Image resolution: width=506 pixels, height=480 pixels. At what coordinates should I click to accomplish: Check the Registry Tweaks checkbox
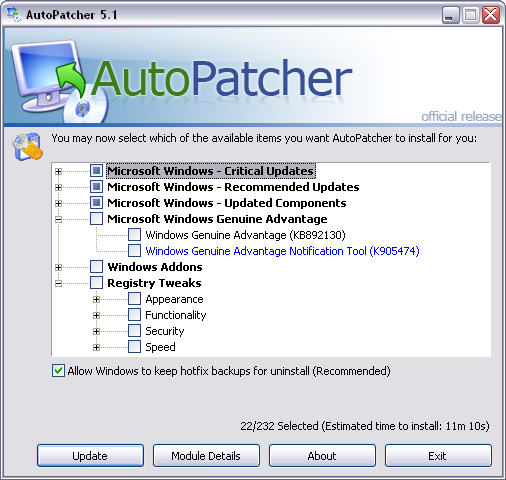[x=96, y=283]
